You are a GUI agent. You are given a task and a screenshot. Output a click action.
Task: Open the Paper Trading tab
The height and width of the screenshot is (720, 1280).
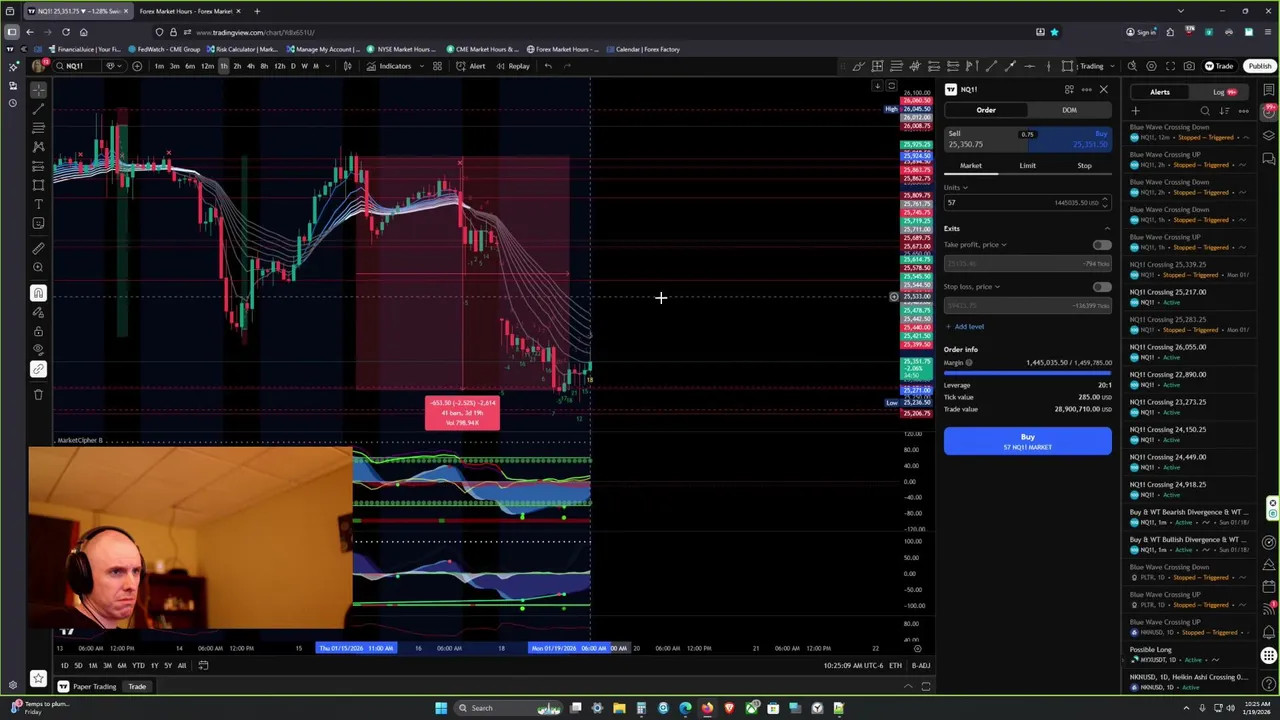[87, 687]
